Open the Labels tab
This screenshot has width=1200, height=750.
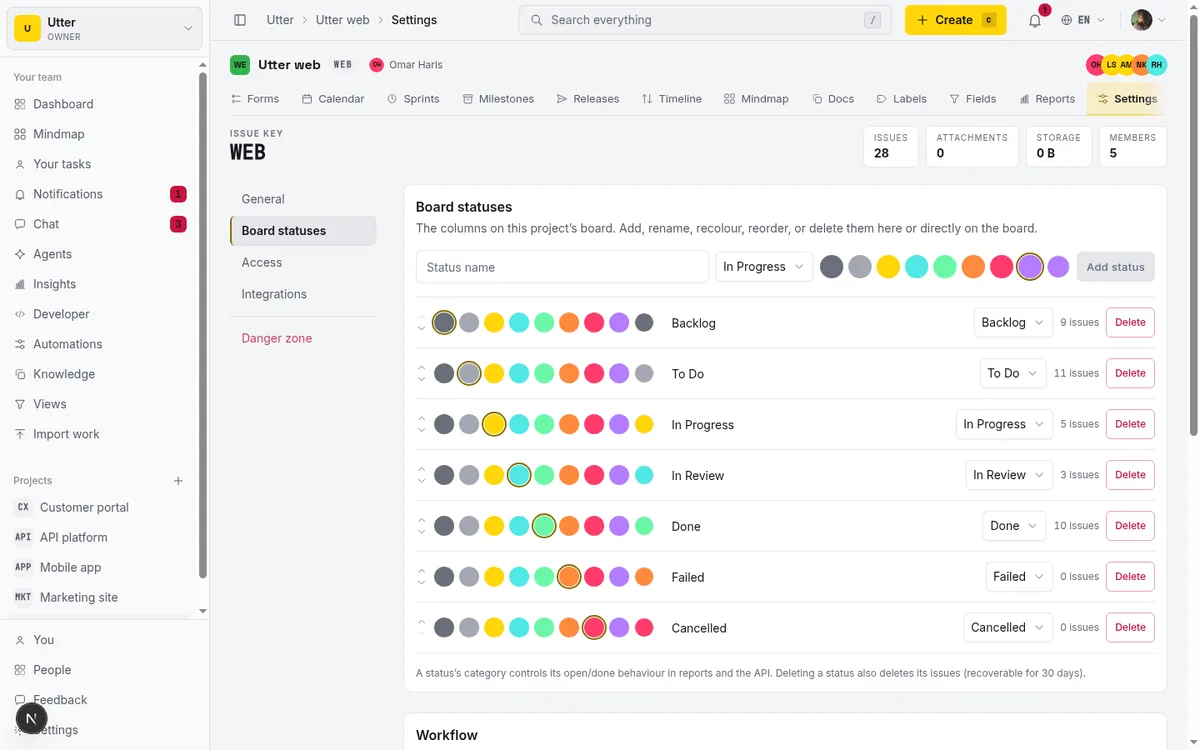(x=901, y=99)
